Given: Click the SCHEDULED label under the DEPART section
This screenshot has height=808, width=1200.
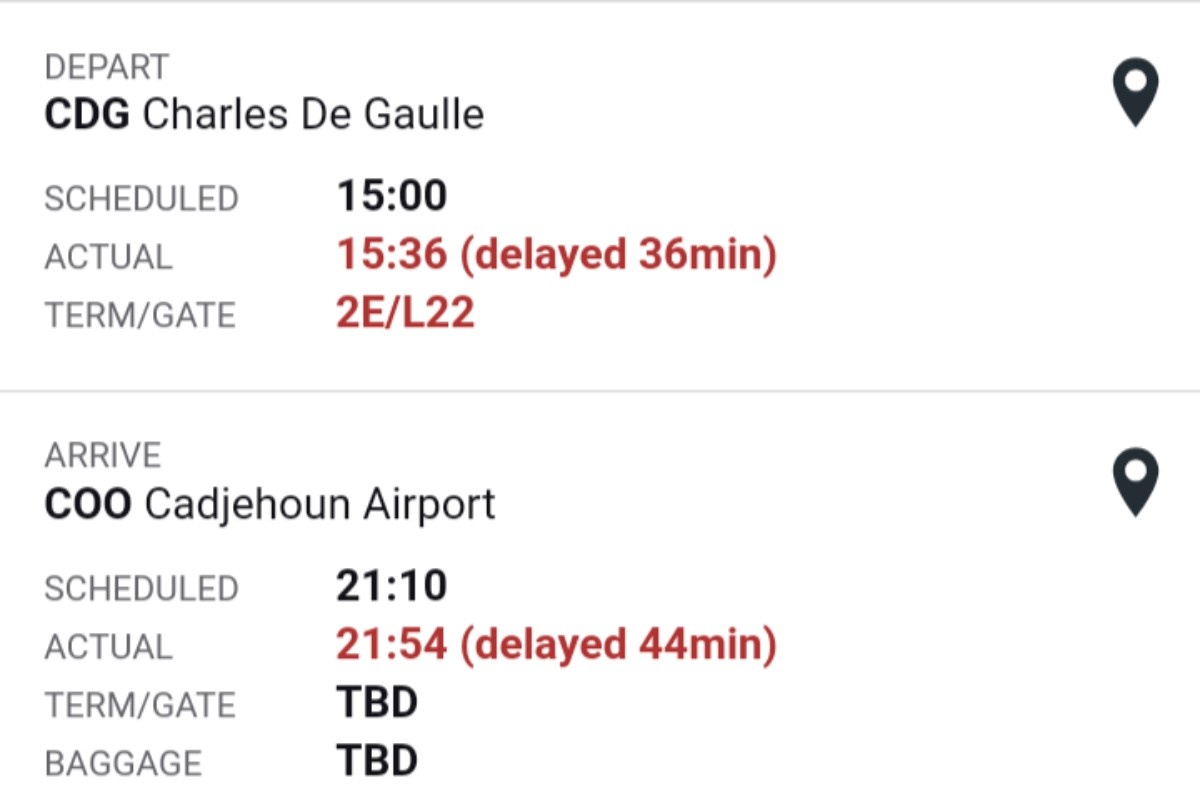Looking at the screenshot, I should pos(141,199).
